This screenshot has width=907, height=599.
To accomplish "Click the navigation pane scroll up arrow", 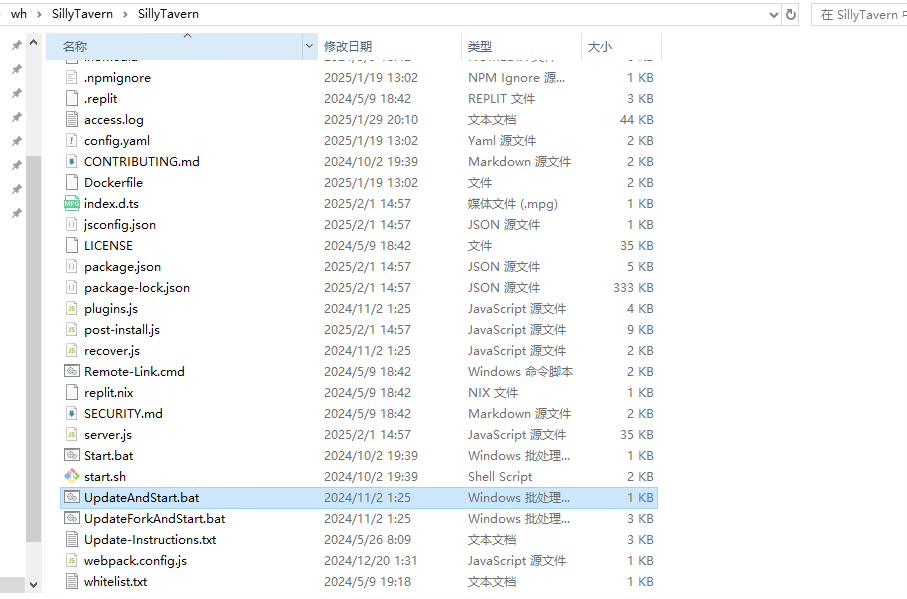I will (x=34, y=43).
